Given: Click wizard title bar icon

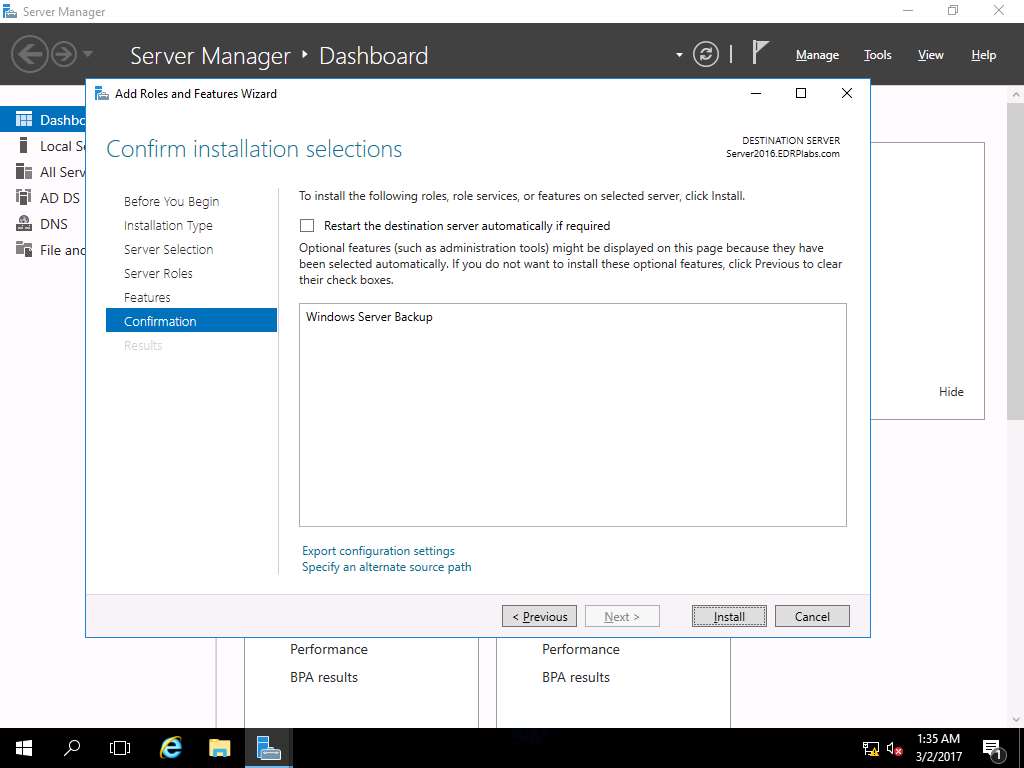Looking at the screenshot, I should [x=101, y=93].
